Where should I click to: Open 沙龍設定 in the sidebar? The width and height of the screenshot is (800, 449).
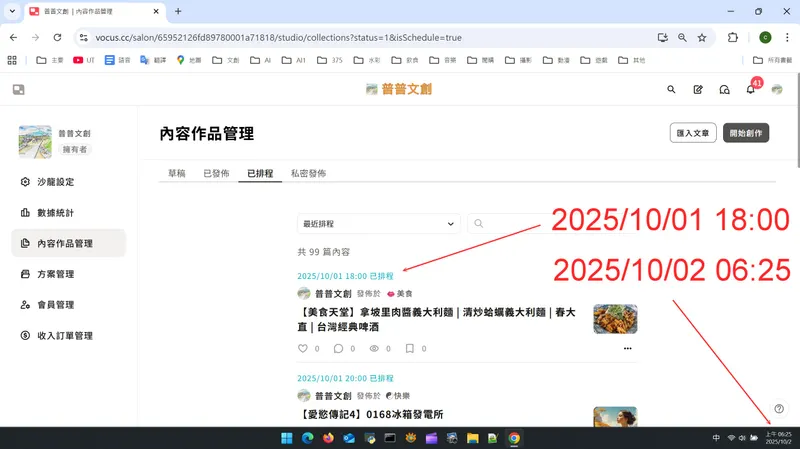pos(68,182)
